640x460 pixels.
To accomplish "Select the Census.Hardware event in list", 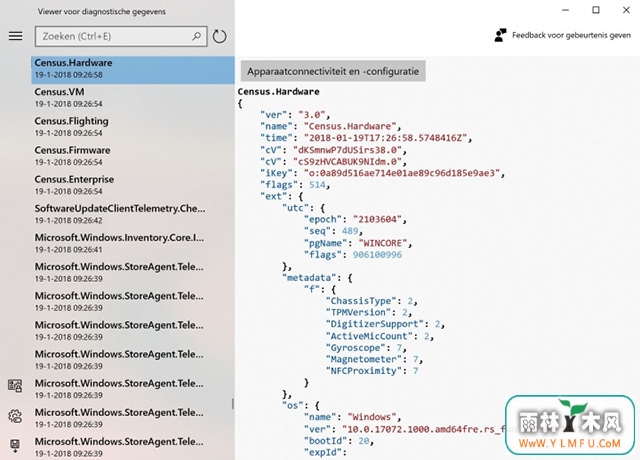I will click(x=133, y=70).
